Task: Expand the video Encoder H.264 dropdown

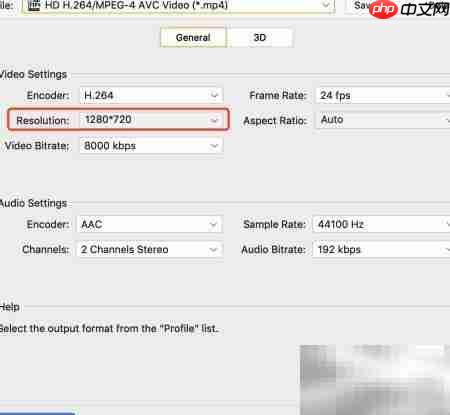Action: pos(151,95)
